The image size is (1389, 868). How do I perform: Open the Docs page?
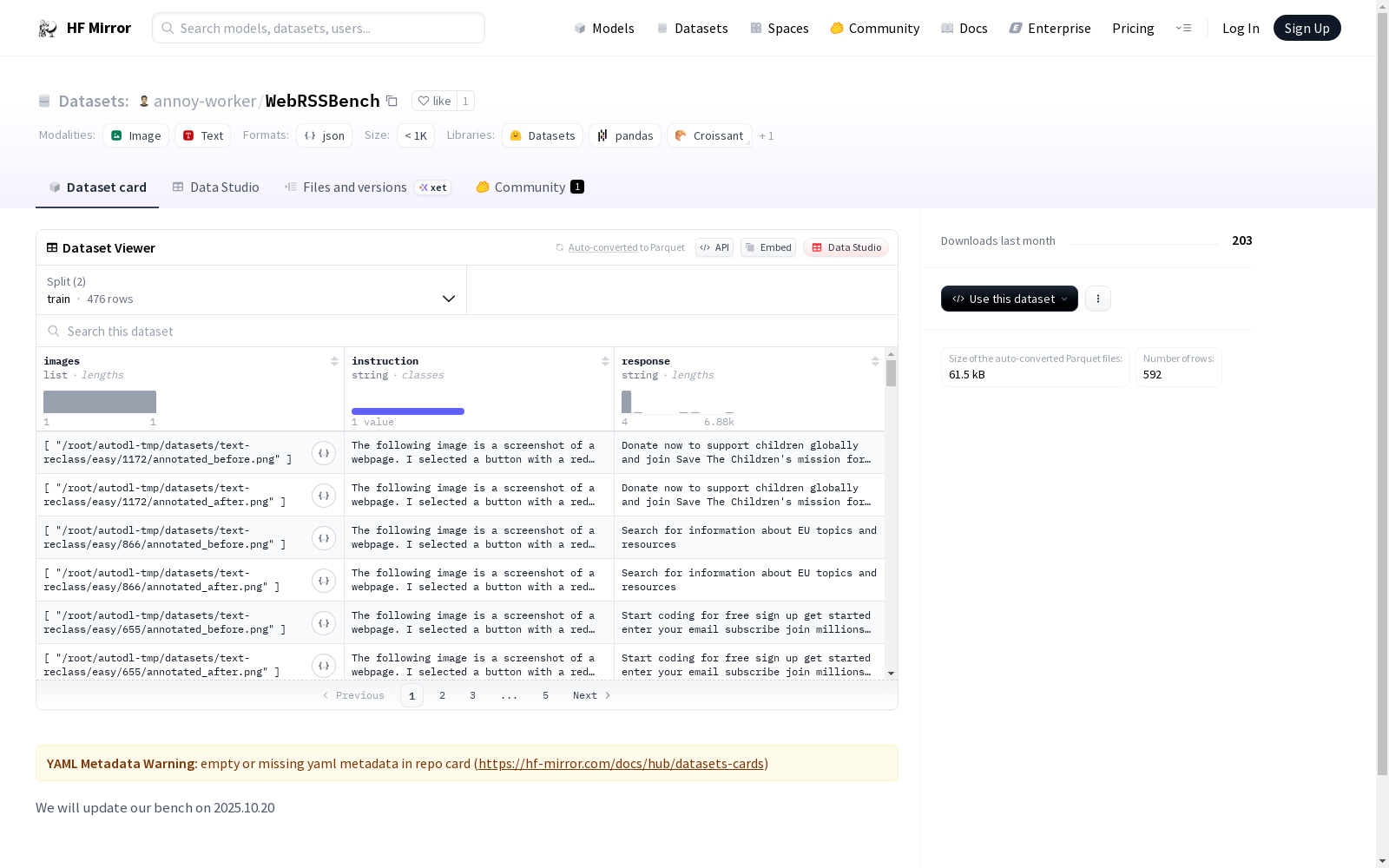(x=964, y=28)
